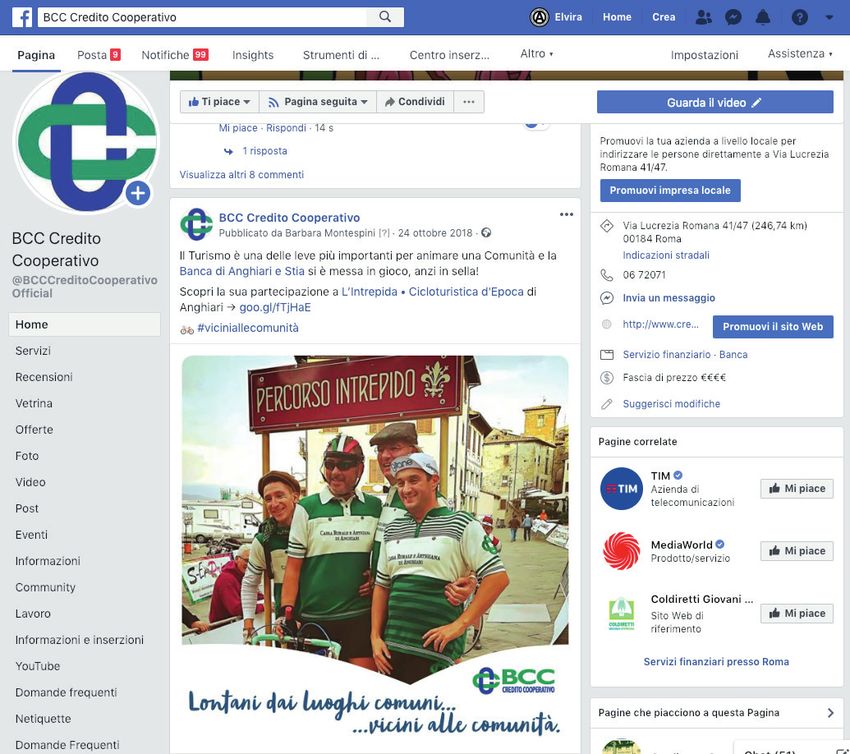Open the http://www.cre... website link
850x754 pixels.
[x=660, y=324]
